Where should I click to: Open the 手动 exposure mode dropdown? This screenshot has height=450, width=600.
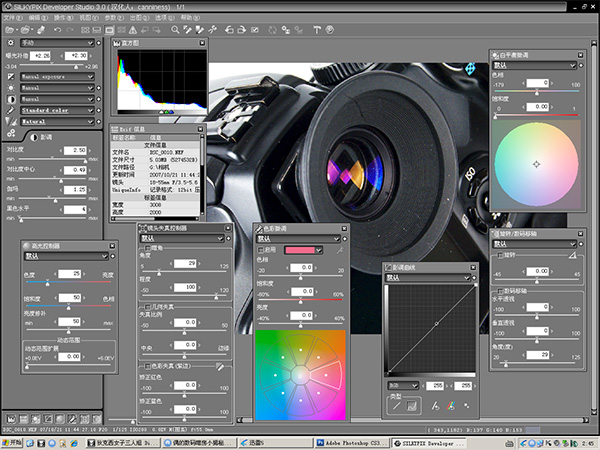tap(57, 42)
